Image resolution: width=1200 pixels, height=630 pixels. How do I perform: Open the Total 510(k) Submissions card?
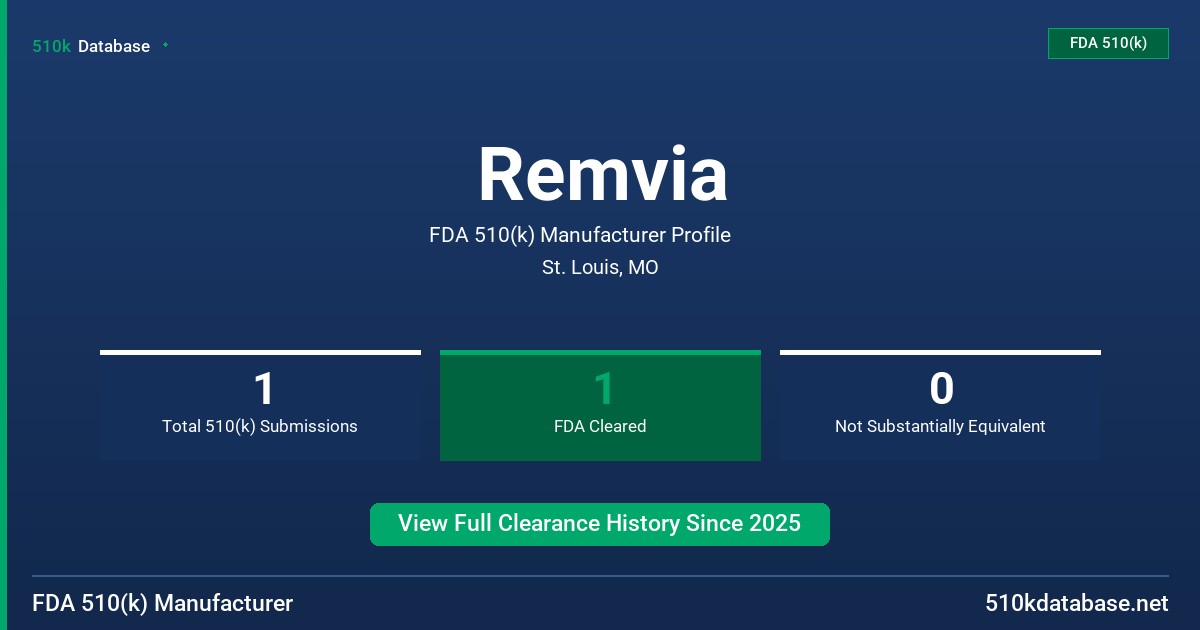(x=260, y=405)
